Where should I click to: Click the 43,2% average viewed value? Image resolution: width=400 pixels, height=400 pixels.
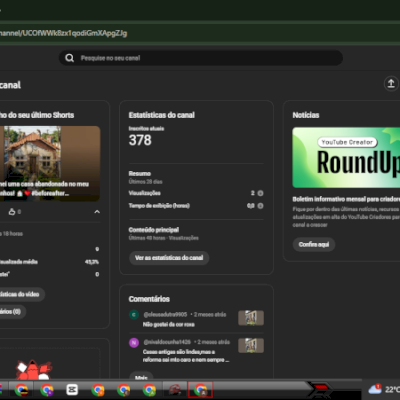[92, 262]
